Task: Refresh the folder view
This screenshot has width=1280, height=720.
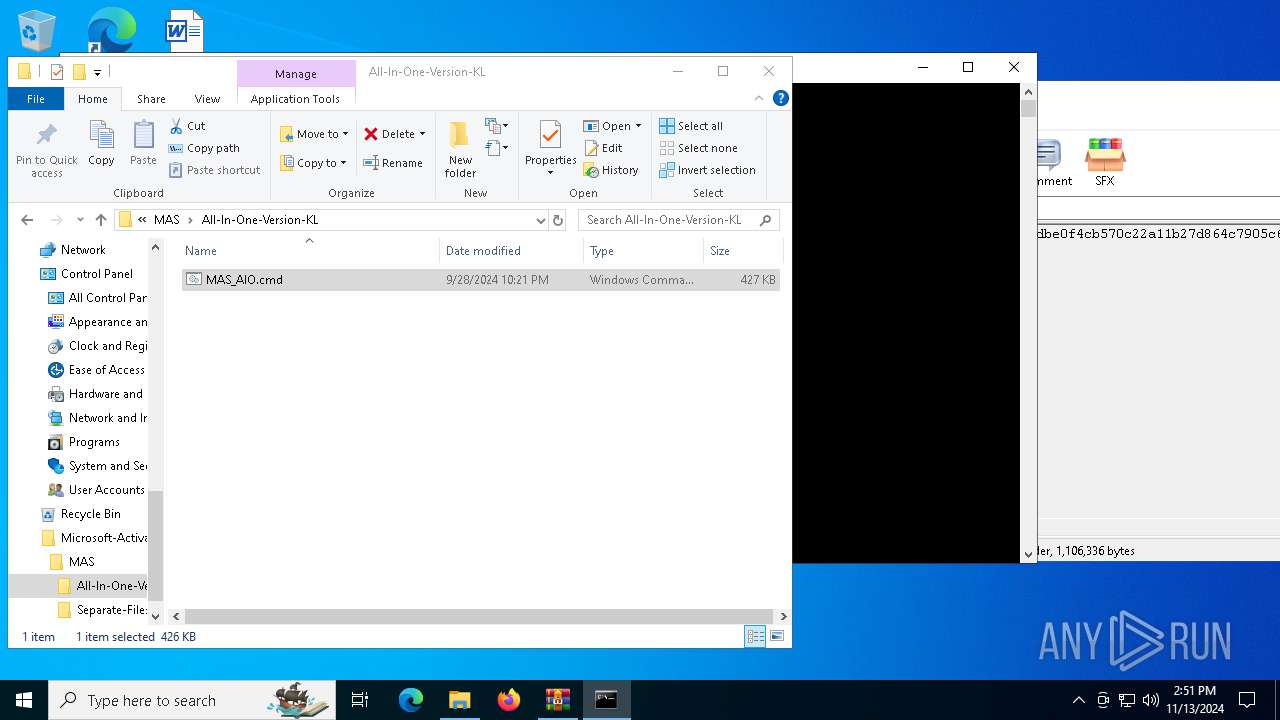Action: click(558, 220)
